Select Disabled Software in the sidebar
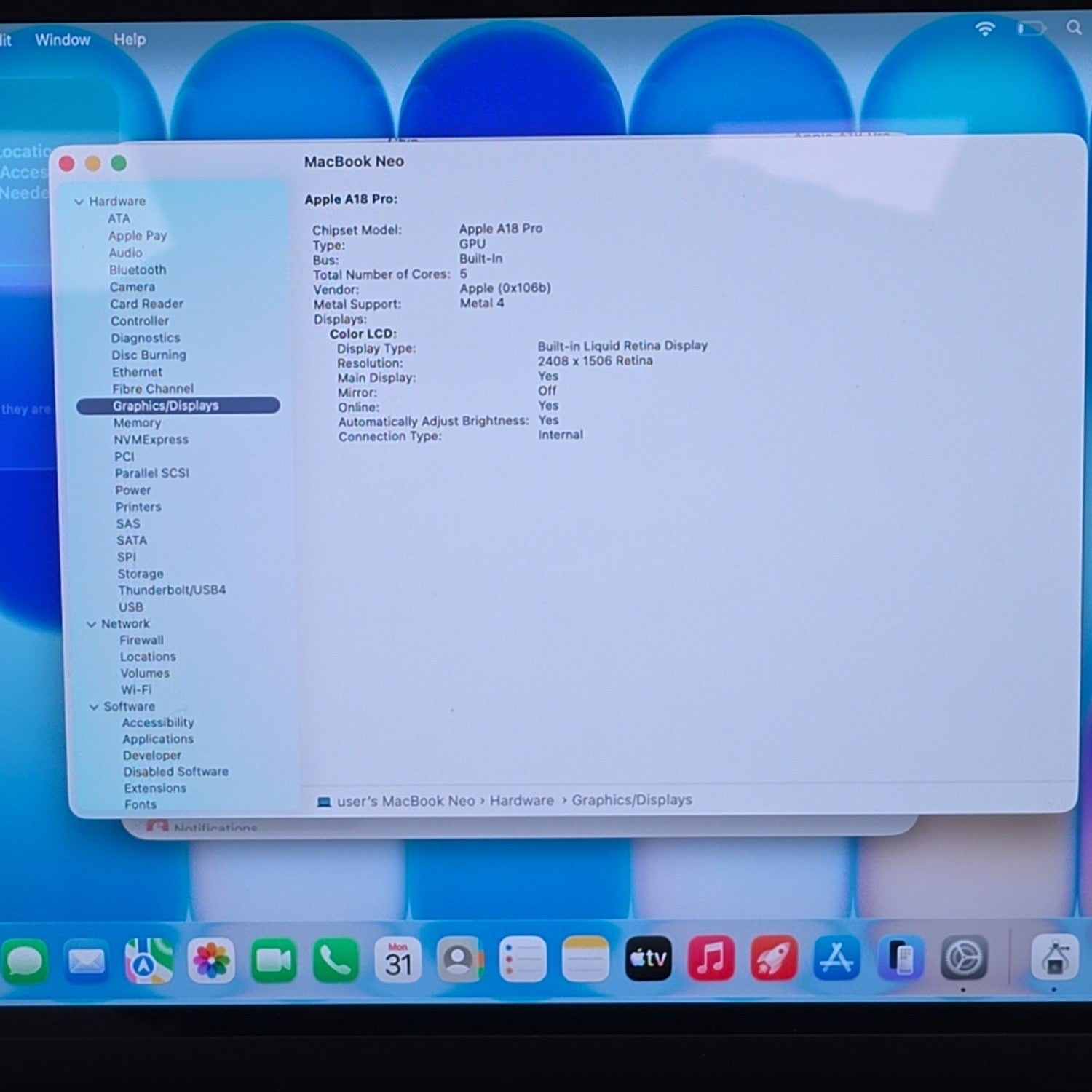 pyautogui.click(x=175, y=772)
